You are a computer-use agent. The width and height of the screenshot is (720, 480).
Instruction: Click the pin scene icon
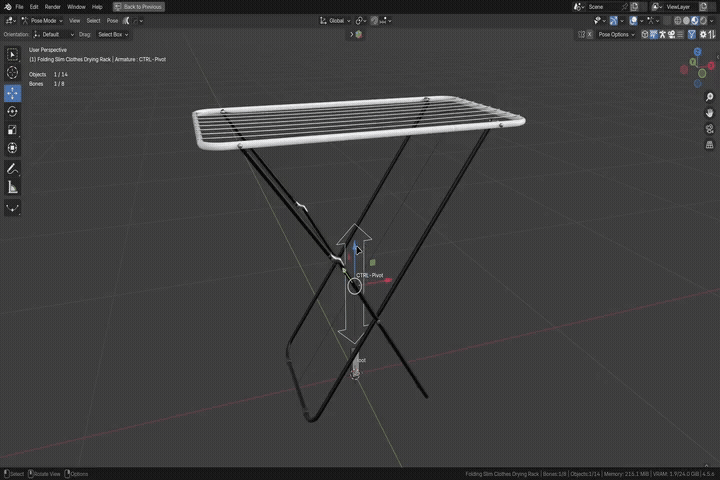click(624, 7)
